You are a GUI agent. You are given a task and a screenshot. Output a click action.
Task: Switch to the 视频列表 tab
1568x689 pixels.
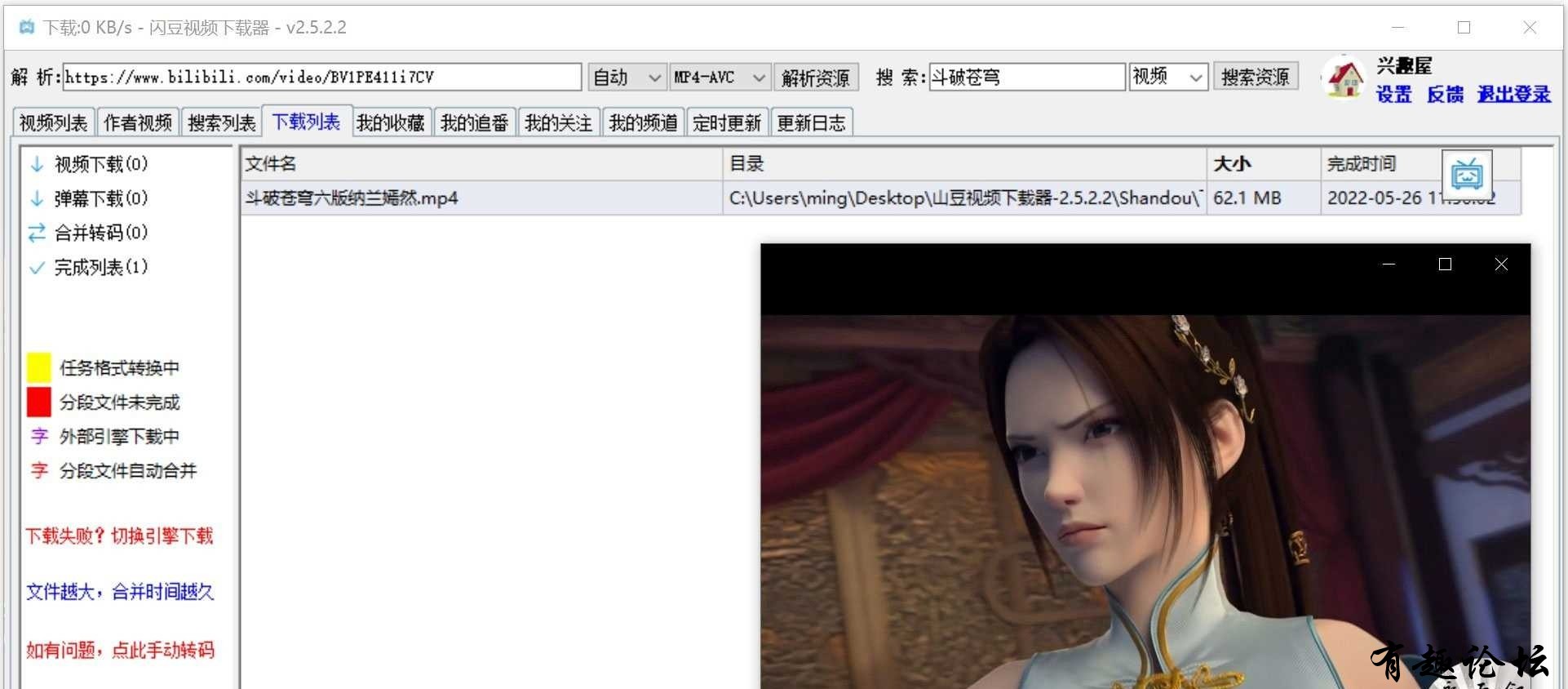(53, 122)
